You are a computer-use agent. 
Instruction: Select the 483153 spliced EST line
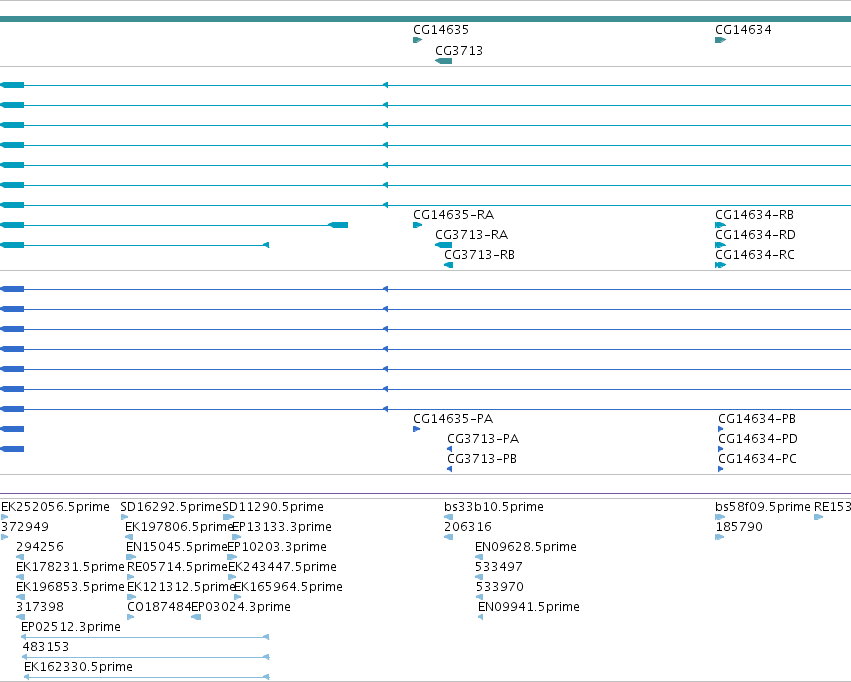pyautogui.click(x=146, y=658)
